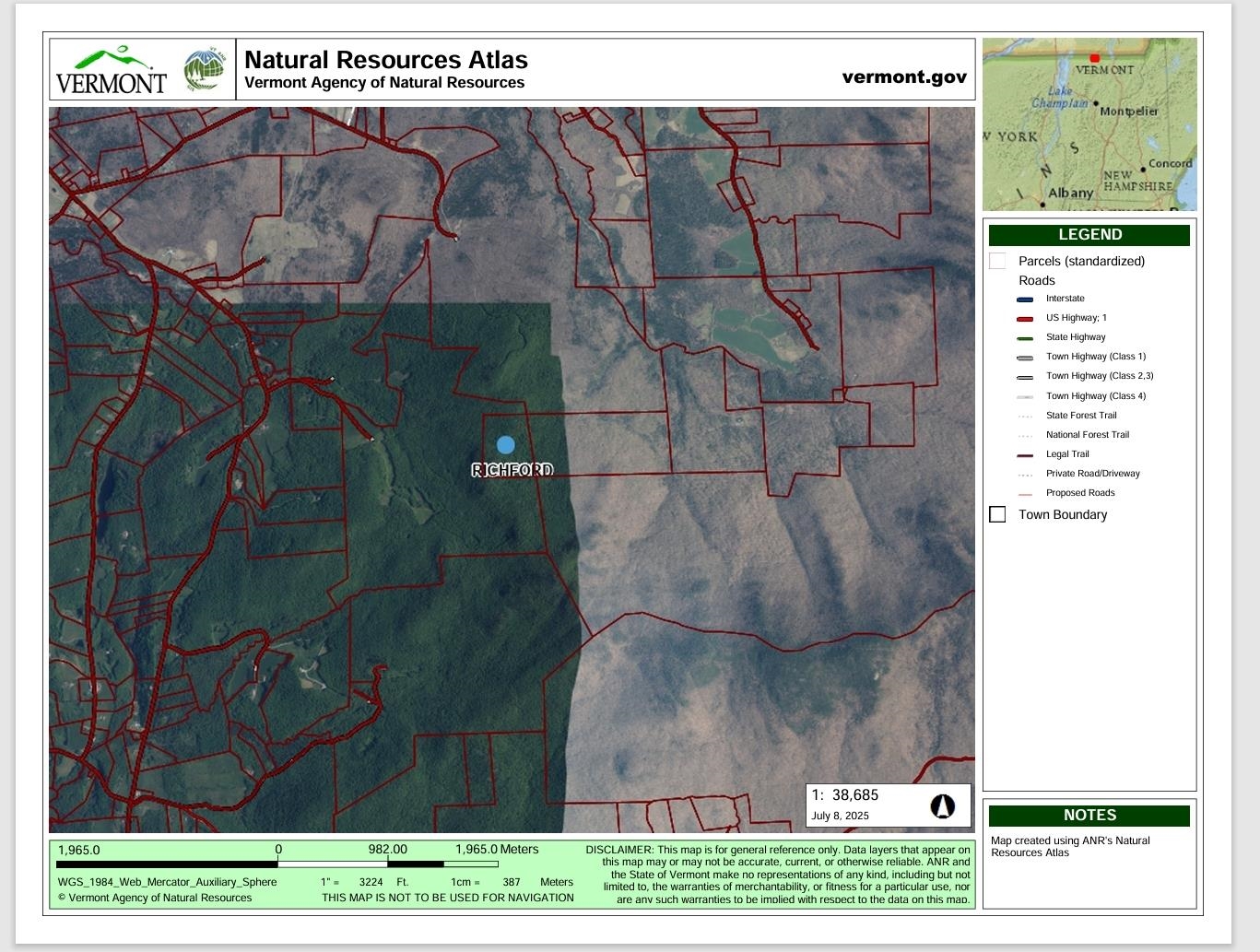Viewport: 1260px width, 952px height.
Task: Click the State Highway legend symbol
Action: 1025,338
